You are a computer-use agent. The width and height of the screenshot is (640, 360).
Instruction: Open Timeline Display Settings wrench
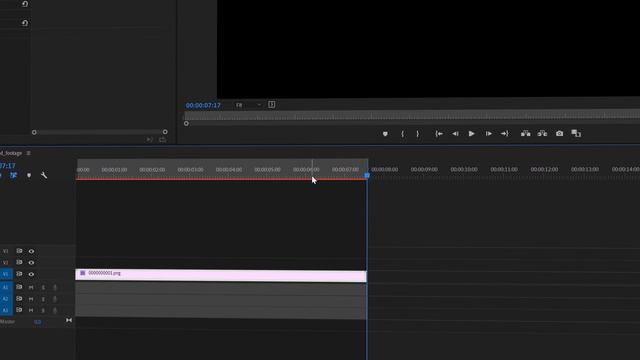click(x=44, y=175)
